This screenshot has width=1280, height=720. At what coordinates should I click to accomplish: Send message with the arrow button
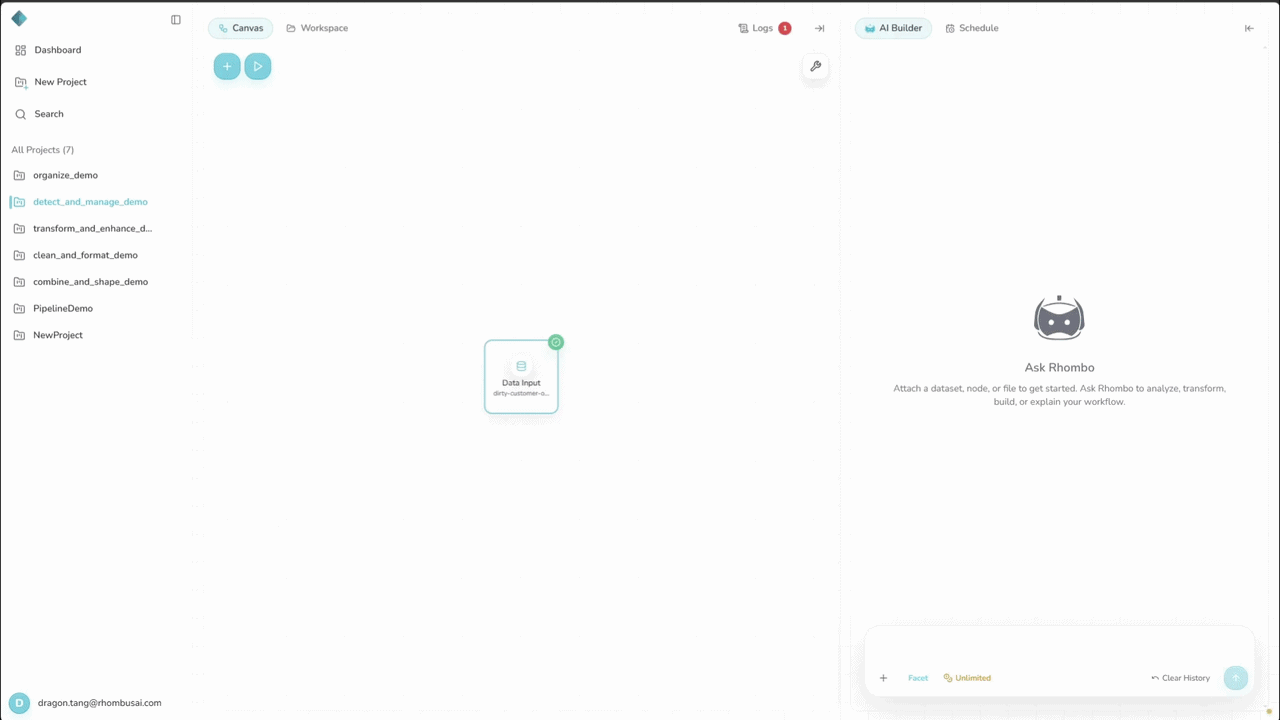(1236, 678)
